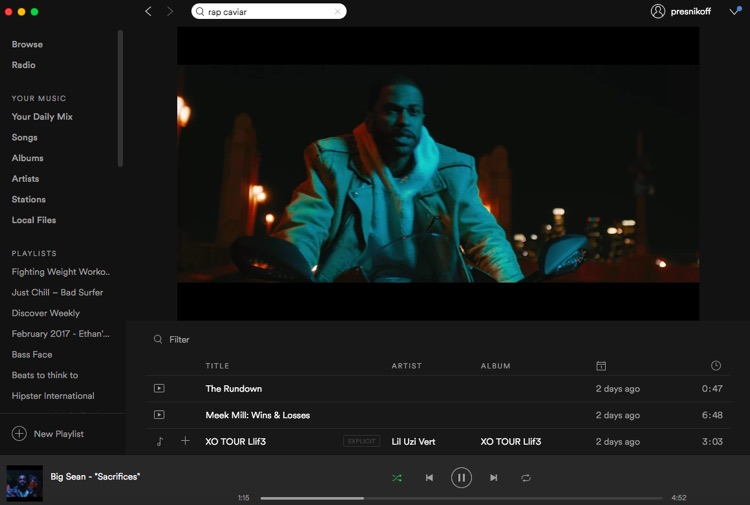Click '2 days ago' in The Rundown row
The width and height of the screenshot is (750, 505).
[x=618, y=389]
